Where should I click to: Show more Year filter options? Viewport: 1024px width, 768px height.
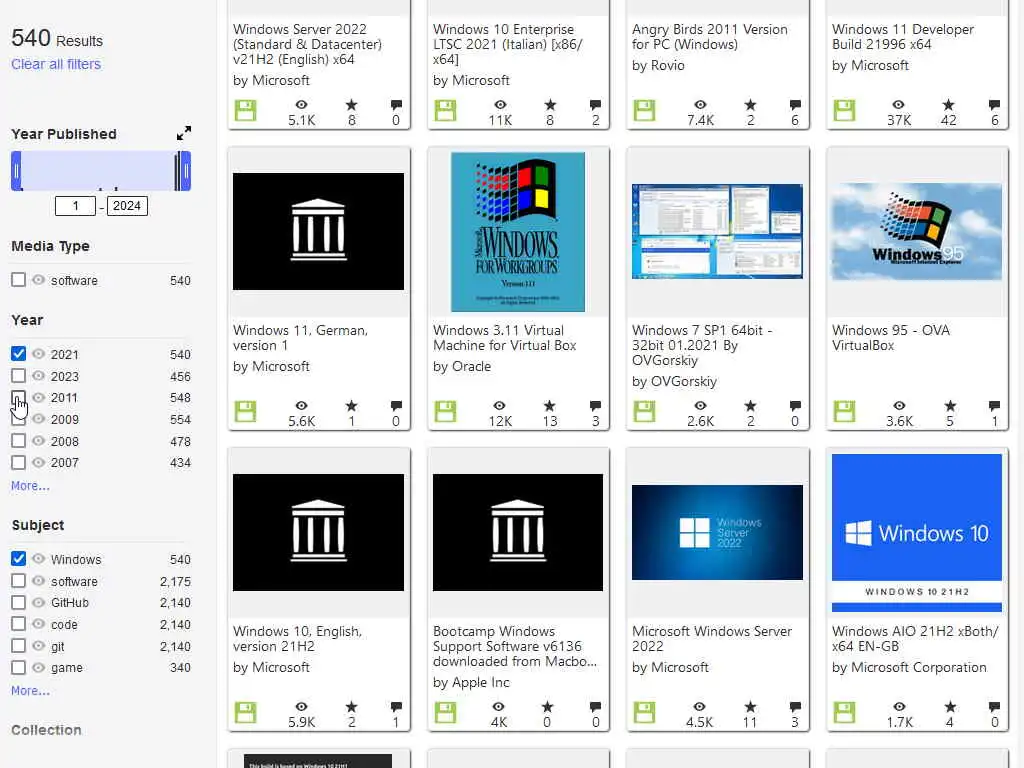pyautogui.click(x=30, y=486)
